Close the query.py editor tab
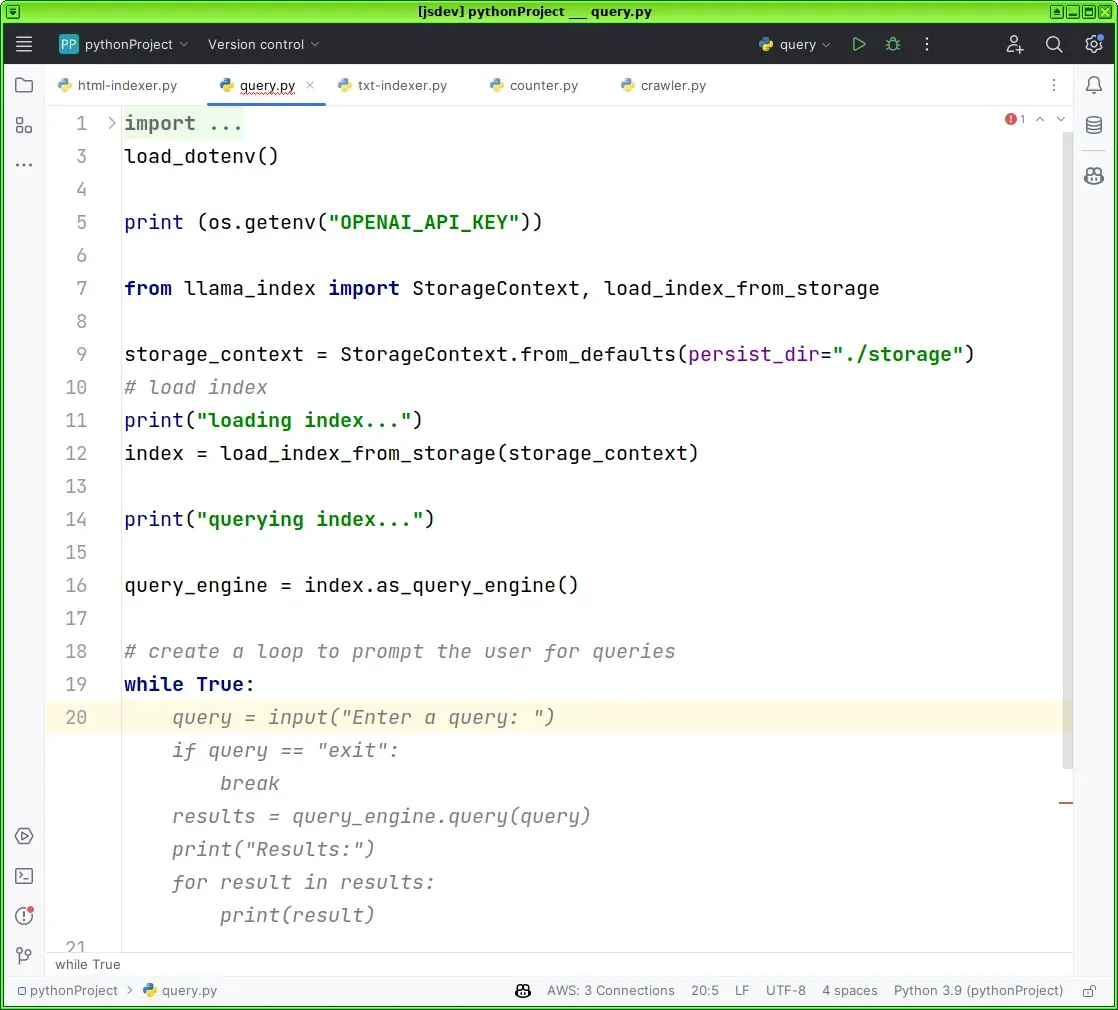The height and width of the screenshot is (1010, 1118). point(310,86)
